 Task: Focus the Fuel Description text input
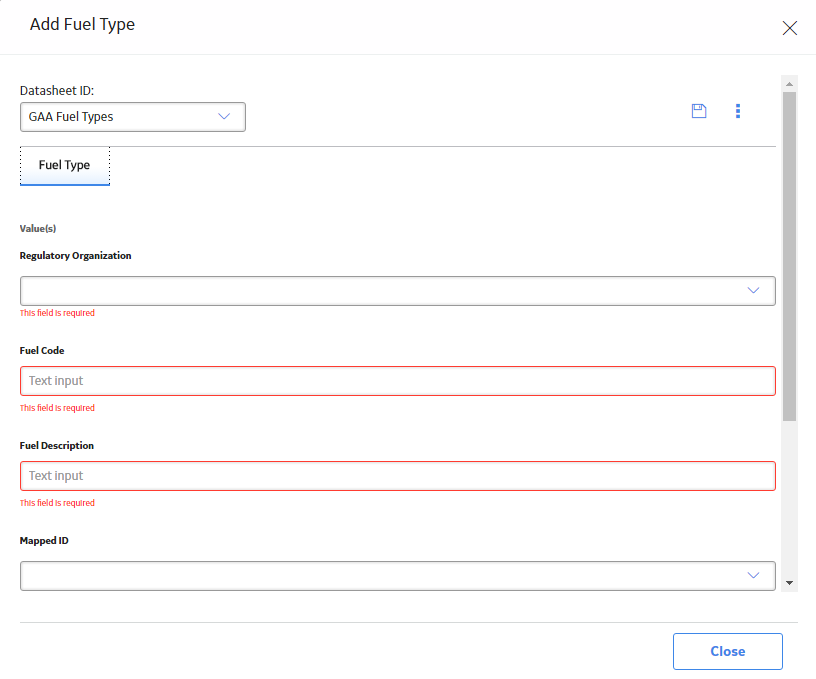tap(398, 476)
